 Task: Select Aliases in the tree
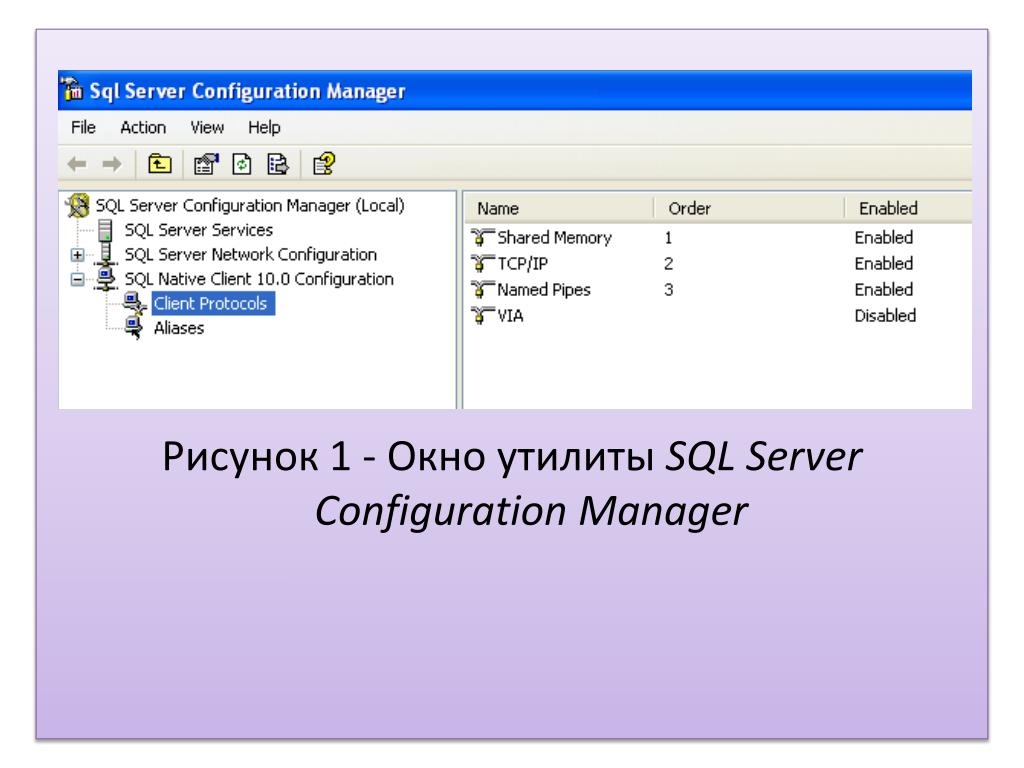click(179, 328)
